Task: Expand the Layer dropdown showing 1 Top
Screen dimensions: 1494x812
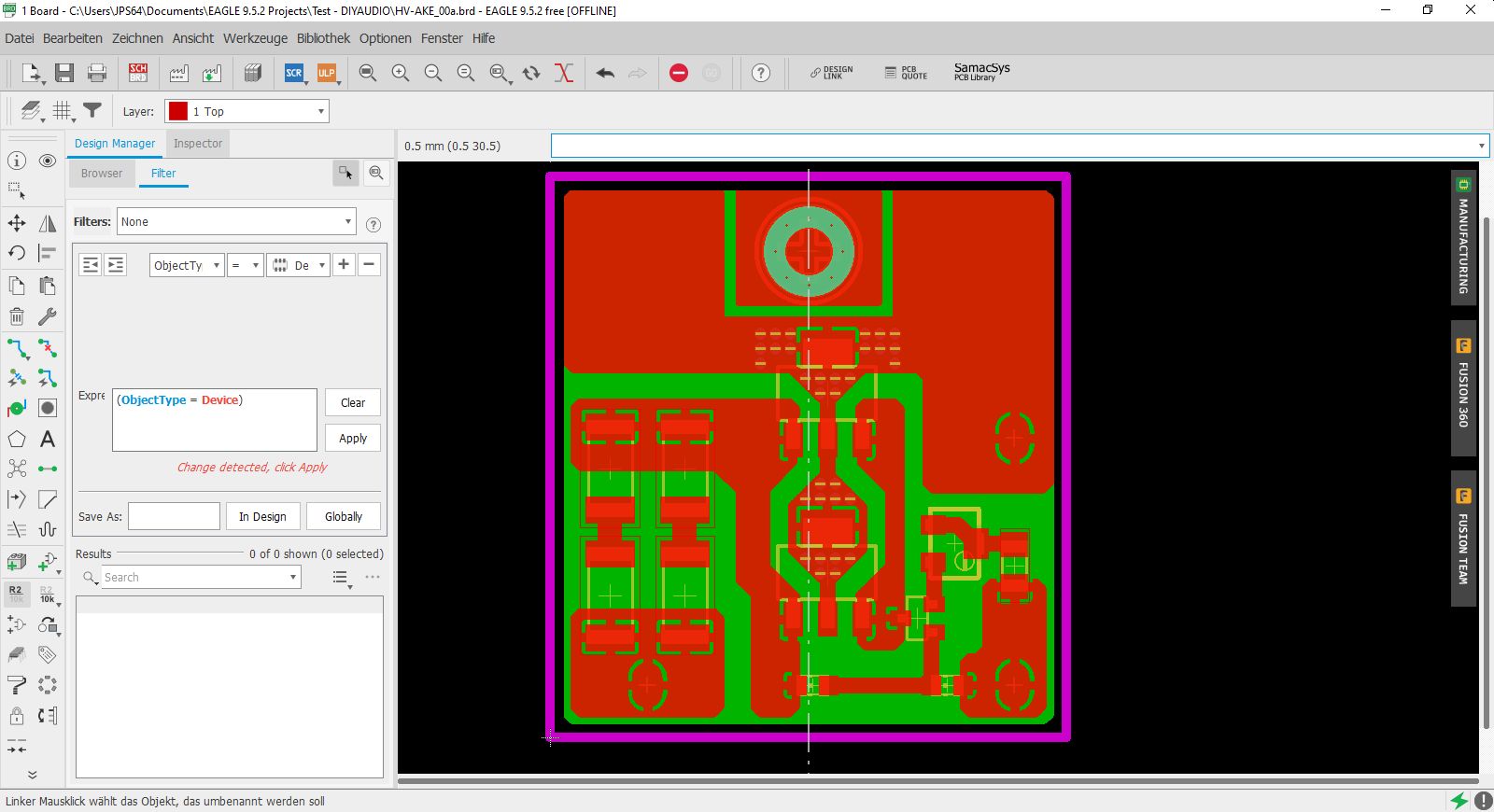Action: pos(247,111)
